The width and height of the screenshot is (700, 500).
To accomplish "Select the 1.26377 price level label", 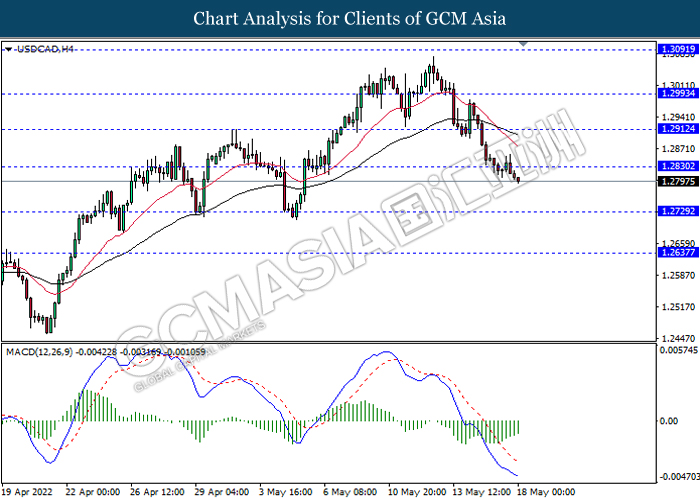I will point(678,252).
